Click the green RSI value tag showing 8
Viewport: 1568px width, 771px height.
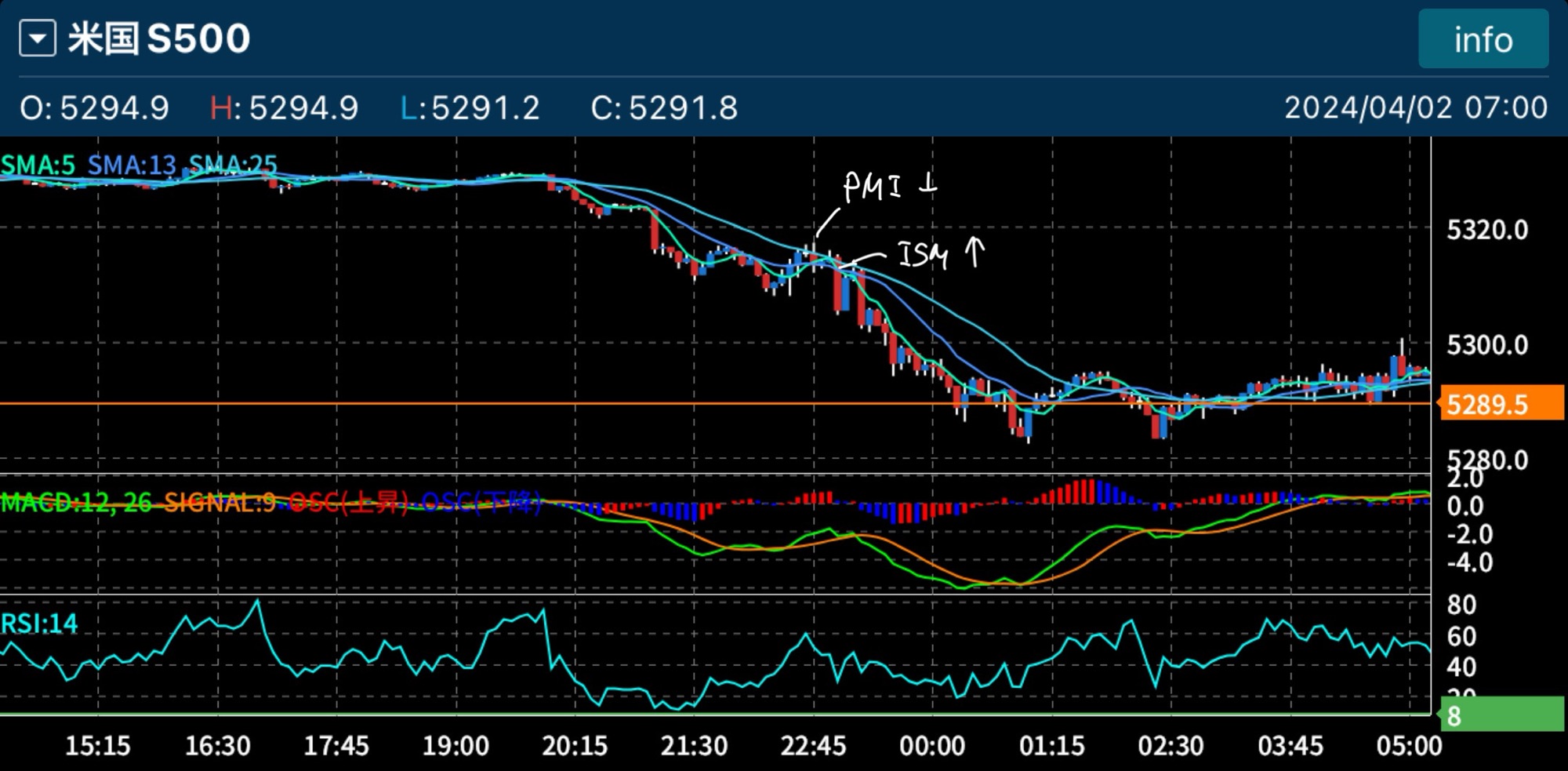pos(1501,715)
